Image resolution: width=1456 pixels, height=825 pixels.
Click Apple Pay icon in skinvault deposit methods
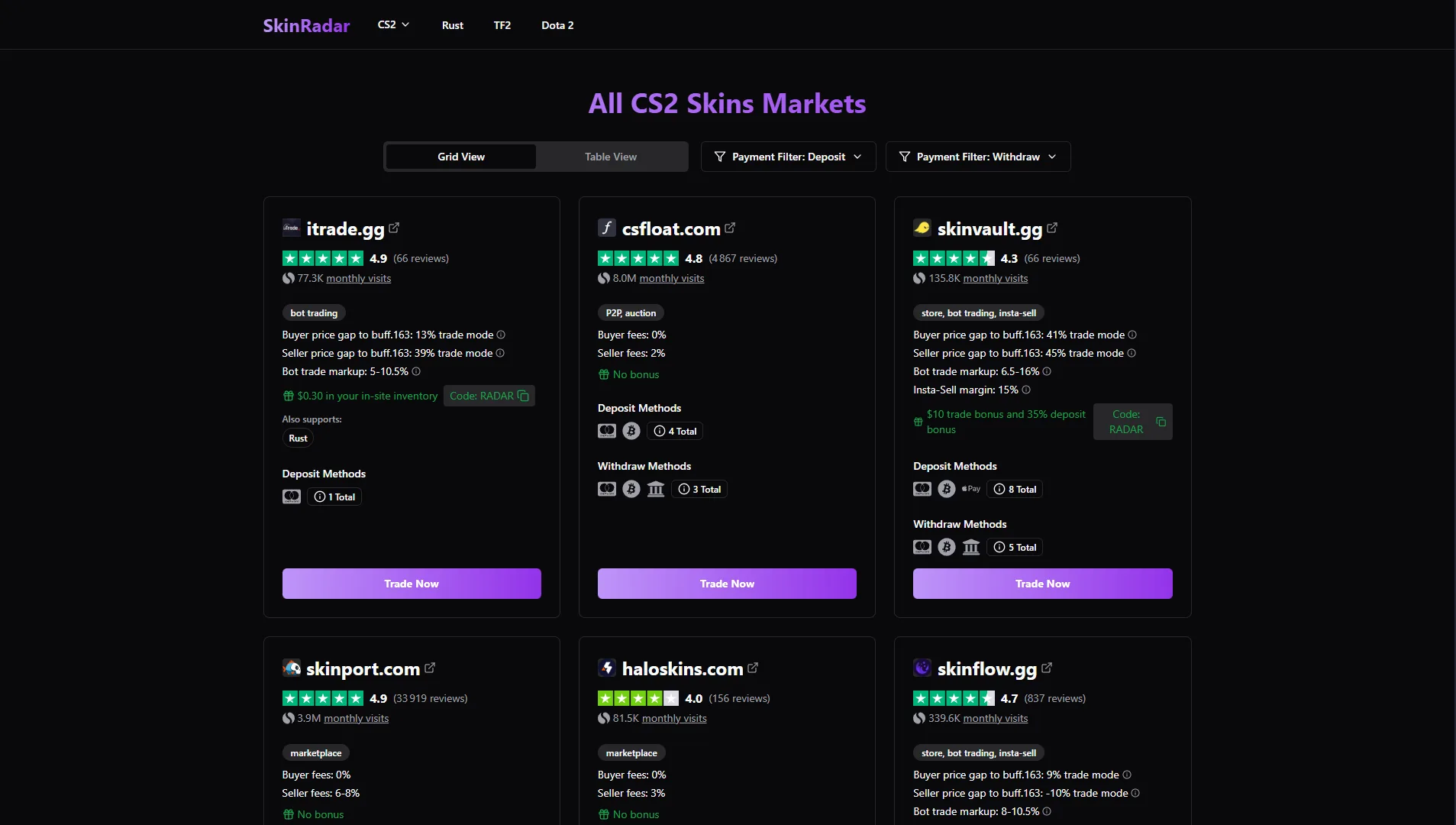[x=971, y=489]
